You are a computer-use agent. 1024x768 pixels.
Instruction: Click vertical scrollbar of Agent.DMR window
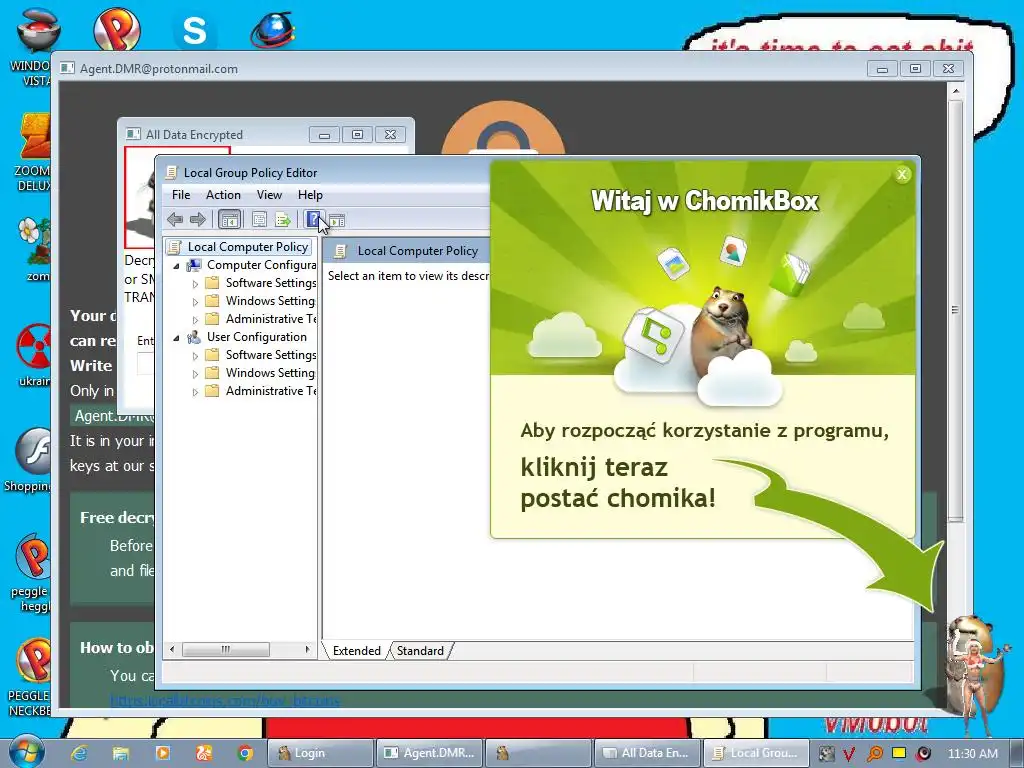pyautogui.click(x=955, y=310)
